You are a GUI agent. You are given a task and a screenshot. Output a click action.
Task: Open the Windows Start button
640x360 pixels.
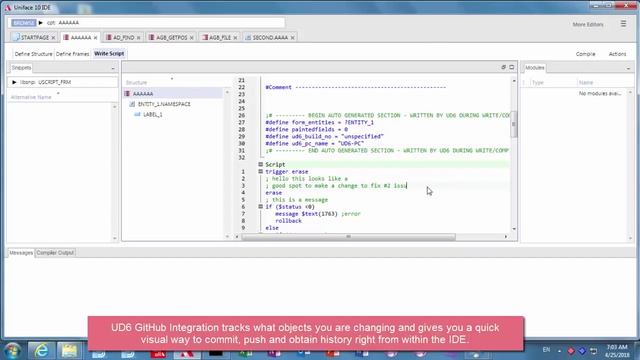[x=12, y=350]
